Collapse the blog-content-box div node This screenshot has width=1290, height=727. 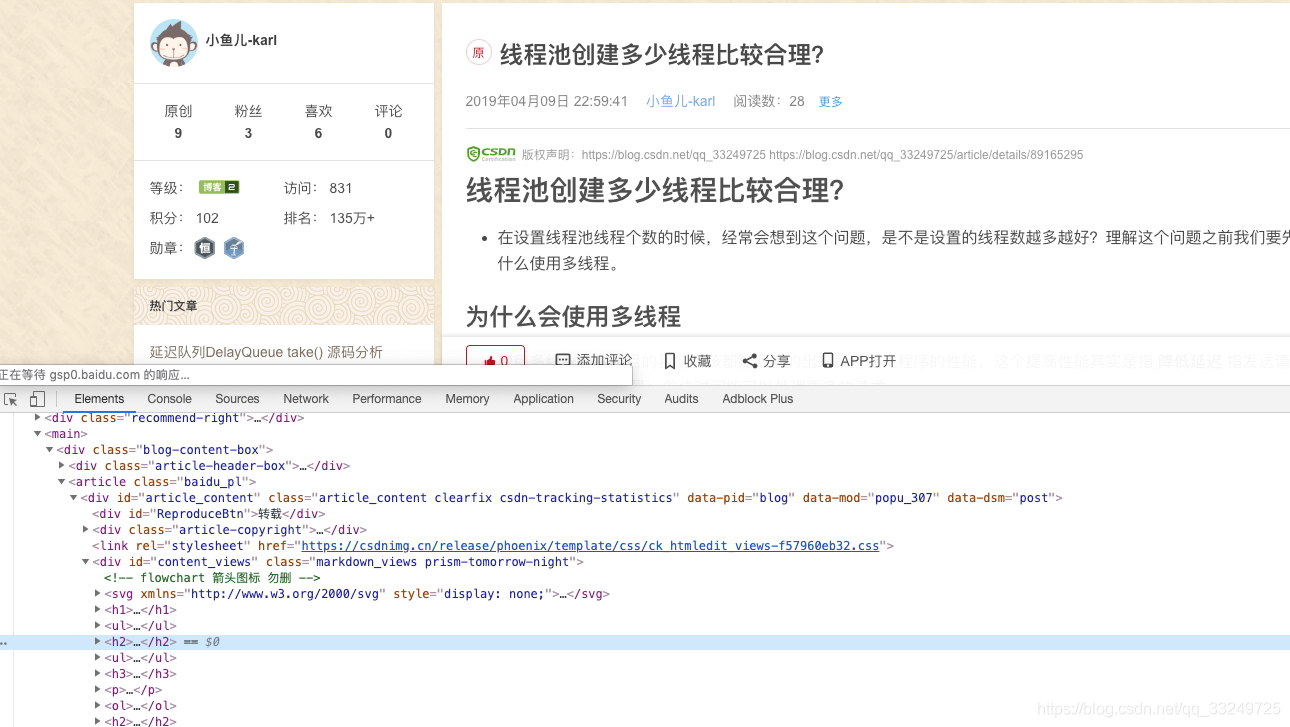(50, 450)
